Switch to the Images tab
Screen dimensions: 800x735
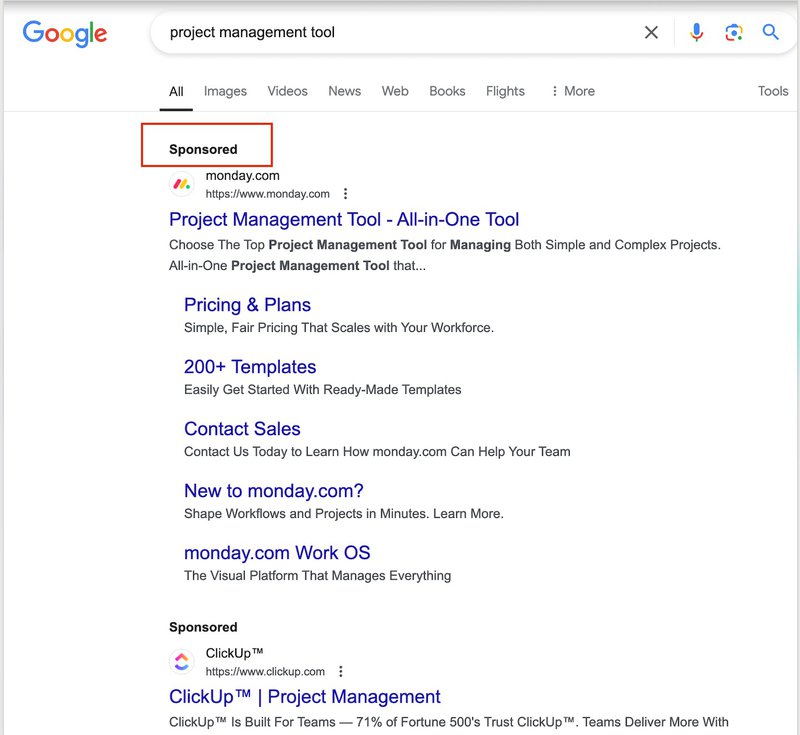coord(225,91)
